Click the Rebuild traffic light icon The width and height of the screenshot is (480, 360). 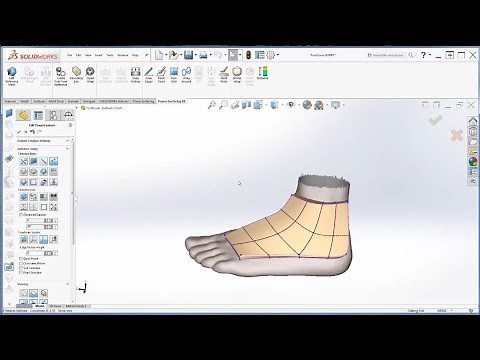248,55
